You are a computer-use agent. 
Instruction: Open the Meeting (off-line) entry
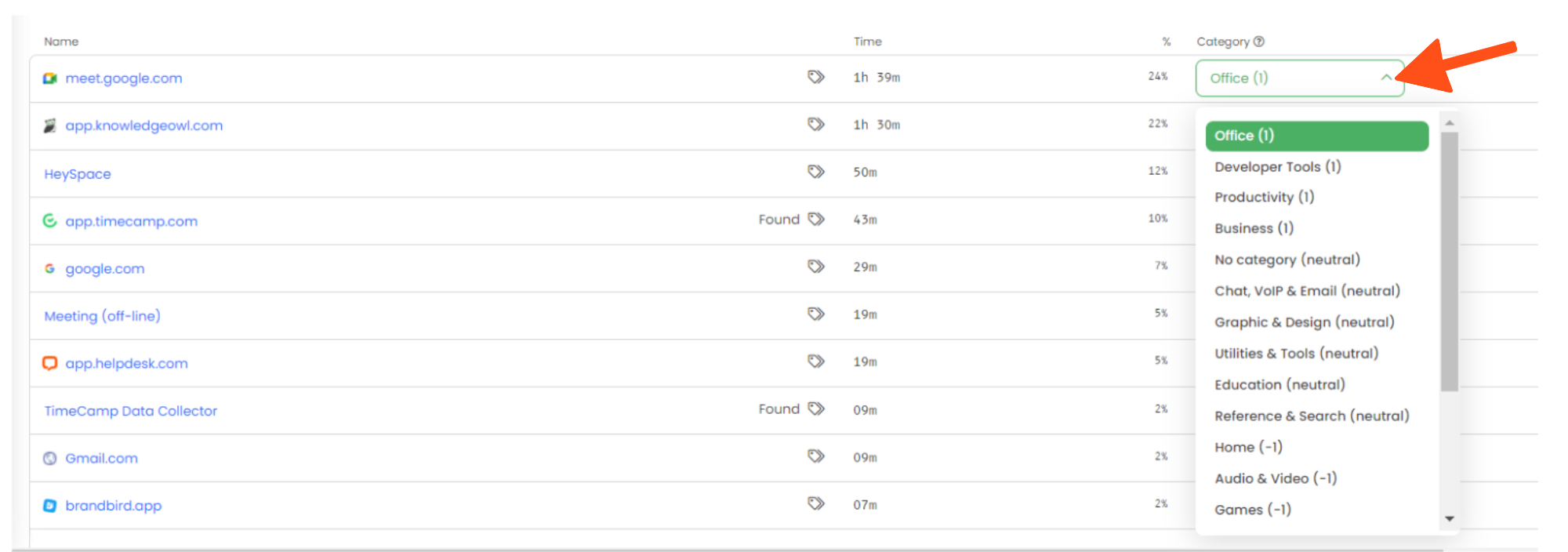tap(102, 316)
